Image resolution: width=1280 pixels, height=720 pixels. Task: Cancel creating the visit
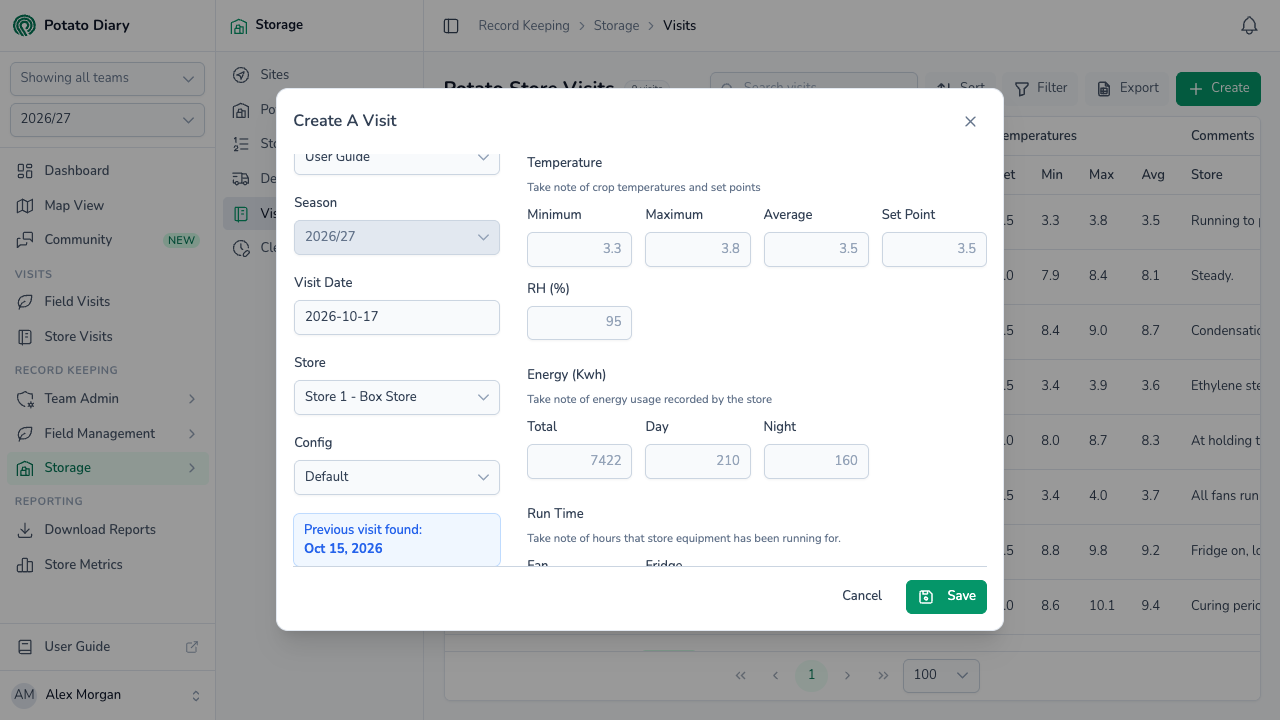click(x=862, y=596)
